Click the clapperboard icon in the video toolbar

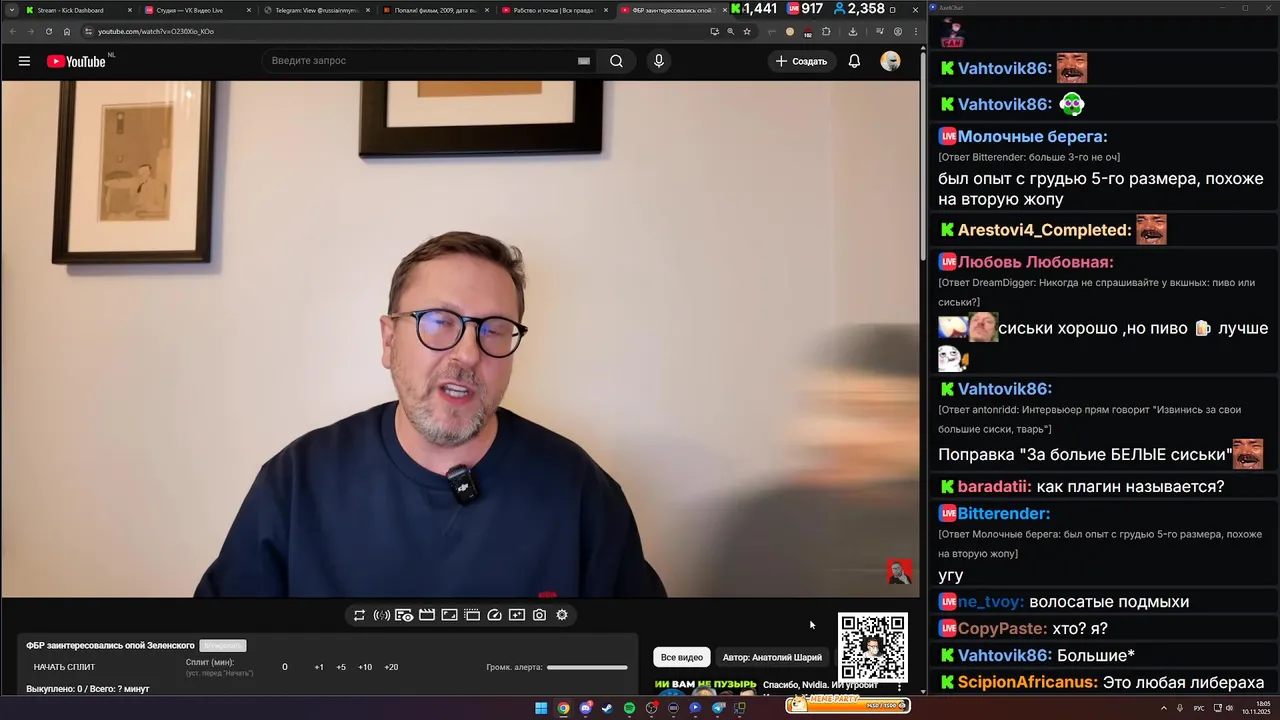pos(427,615)
